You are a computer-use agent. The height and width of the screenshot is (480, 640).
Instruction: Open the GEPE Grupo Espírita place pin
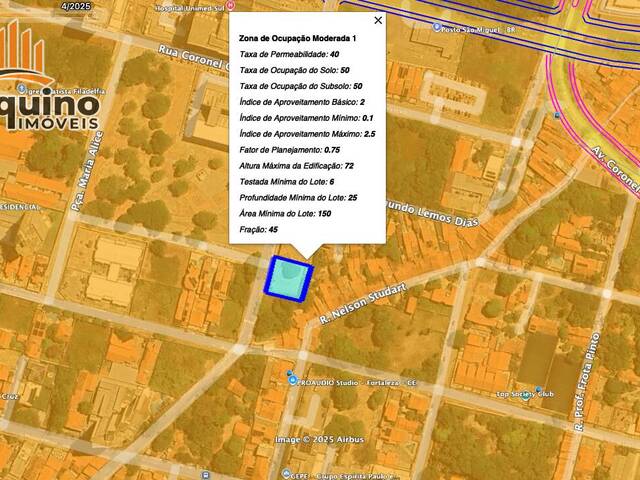tap(287, 474)
